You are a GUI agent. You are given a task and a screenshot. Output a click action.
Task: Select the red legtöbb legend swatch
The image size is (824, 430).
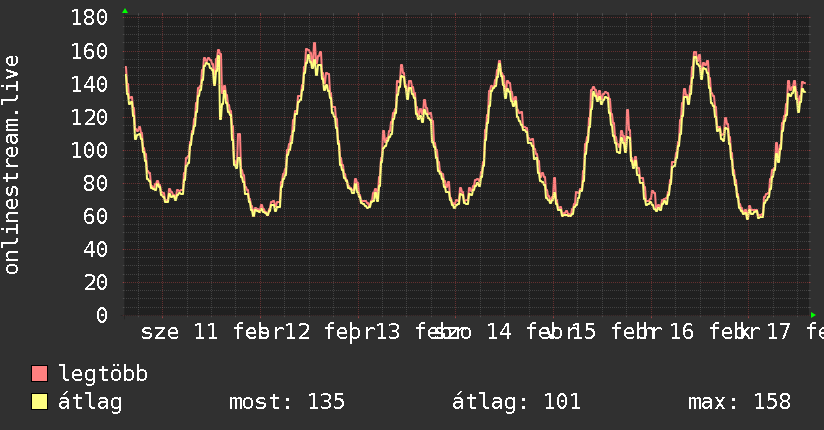pyautogui.click(x=40, y=374)
